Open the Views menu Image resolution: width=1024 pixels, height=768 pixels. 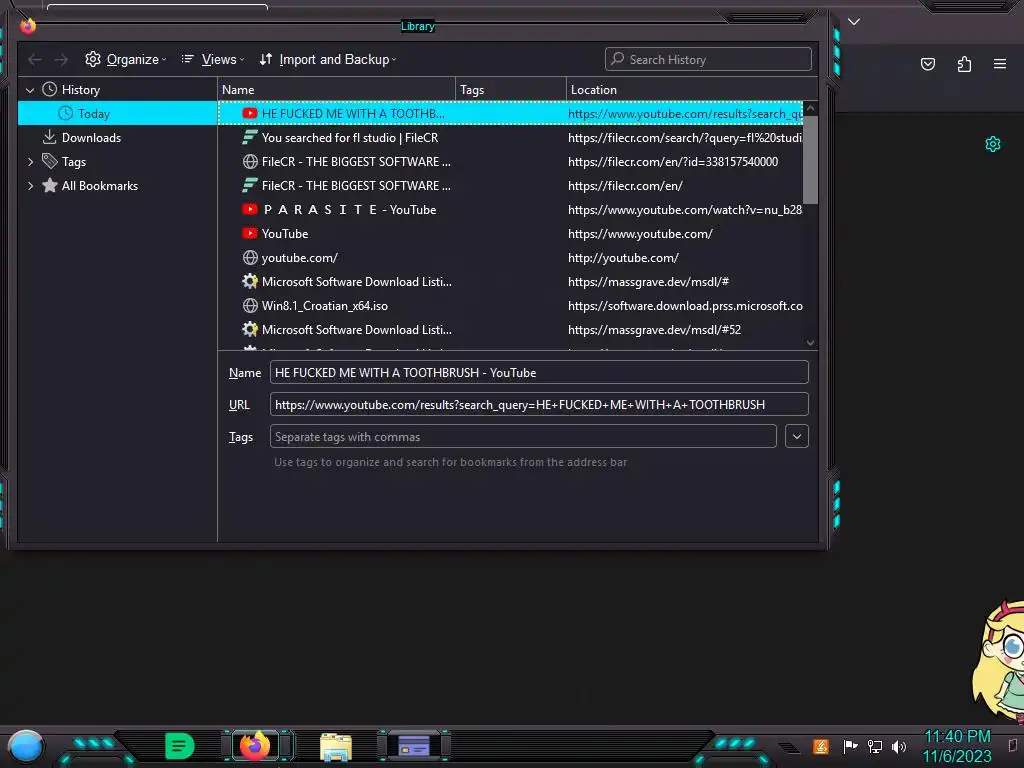[213, 59]
